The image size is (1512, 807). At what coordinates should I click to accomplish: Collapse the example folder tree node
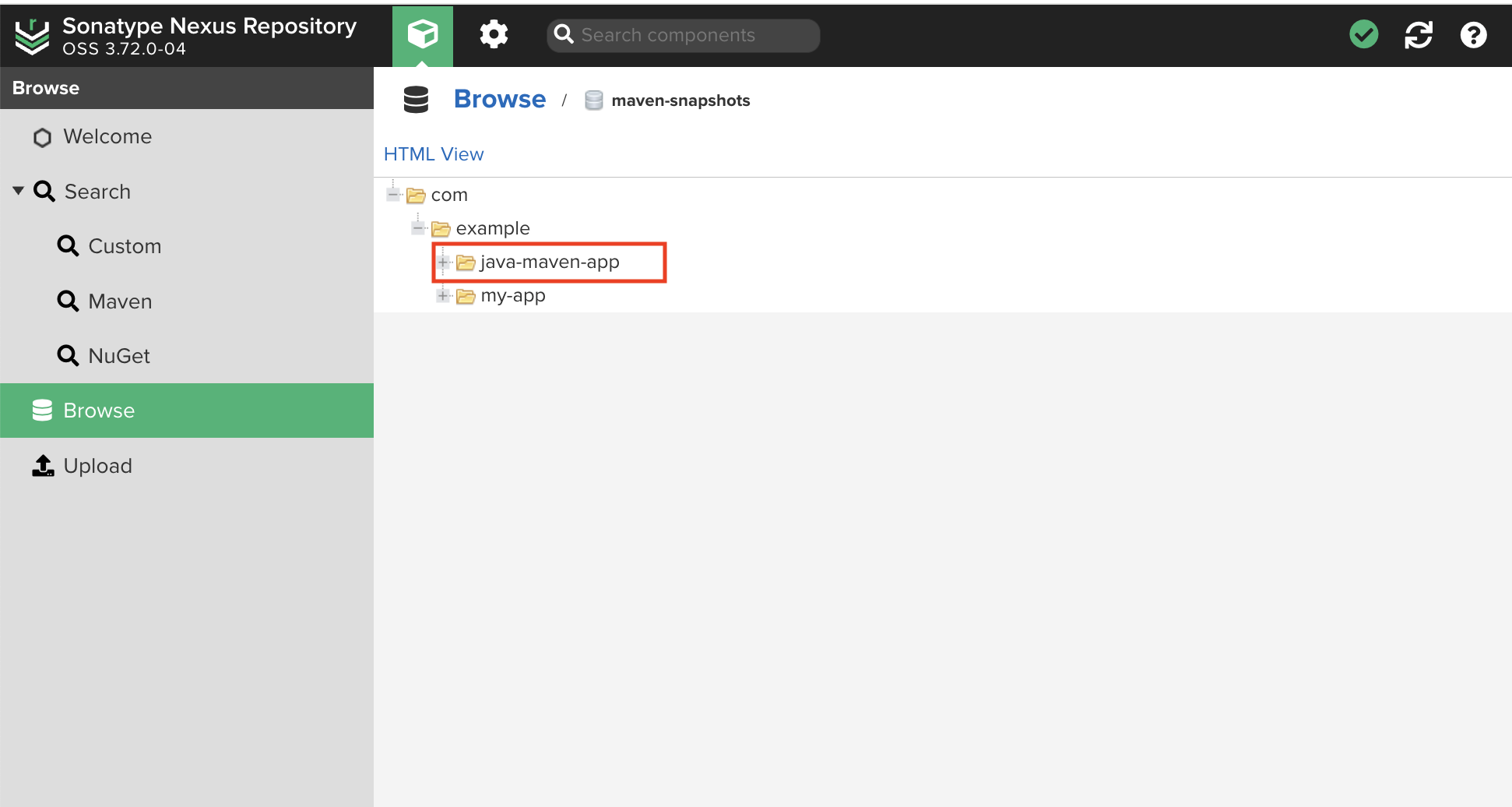tap(418, 228)
